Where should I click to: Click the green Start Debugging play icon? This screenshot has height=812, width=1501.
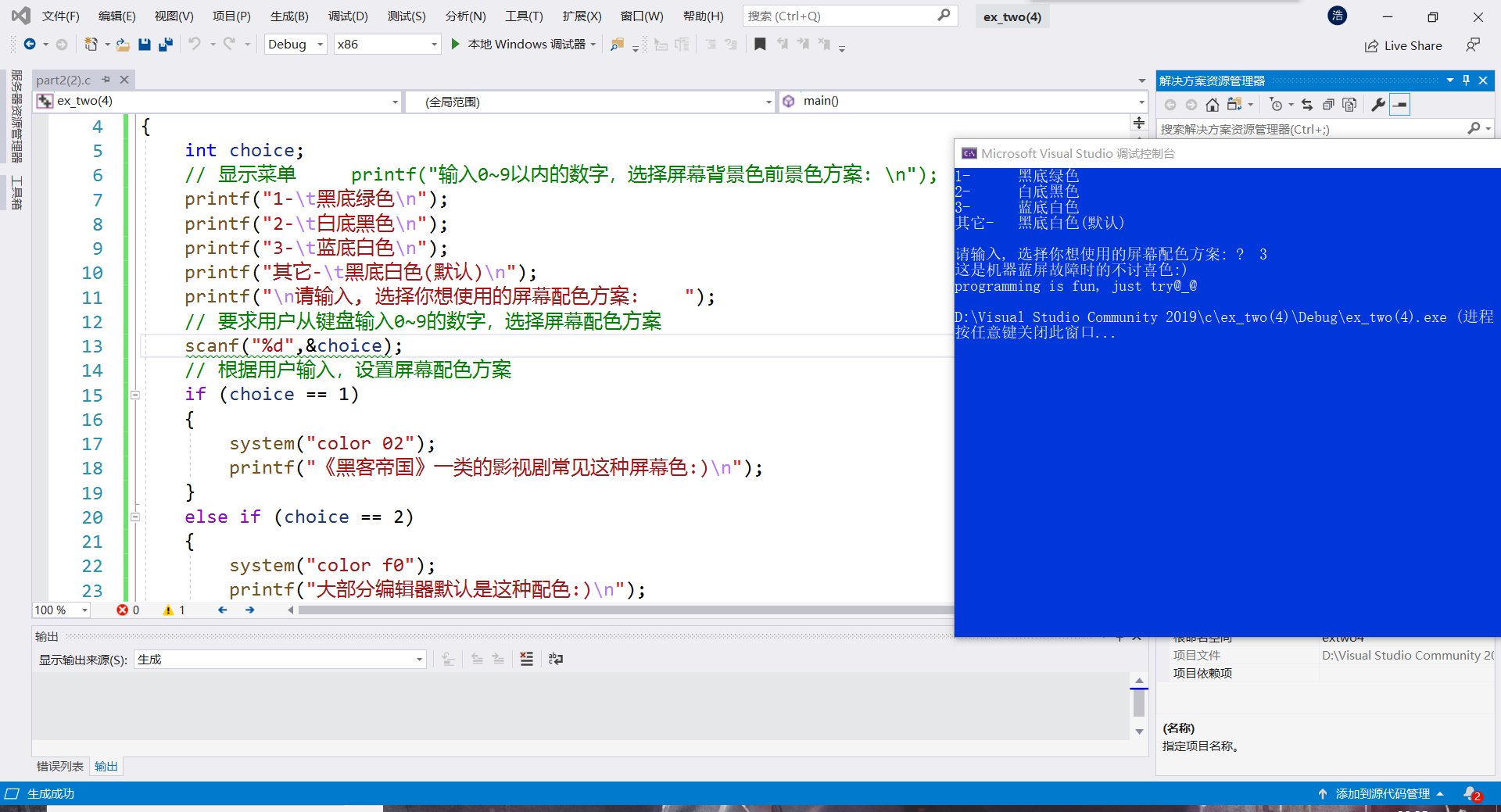pyautogui.click(x=456, y=45)
